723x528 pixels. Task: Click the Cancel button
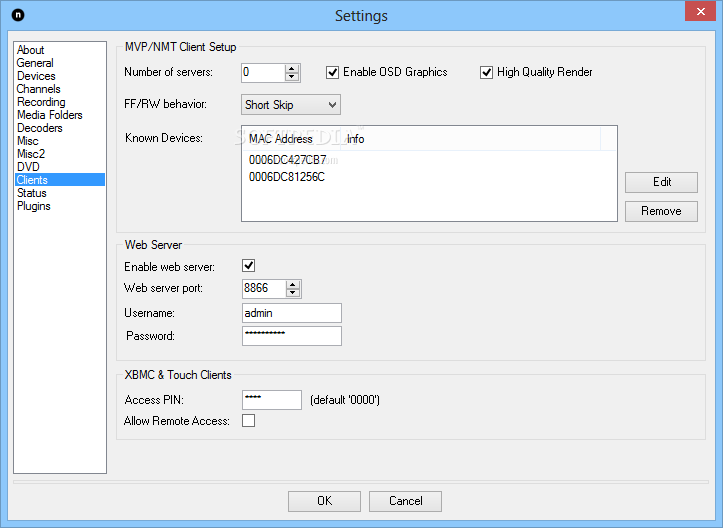pos(405,501)
